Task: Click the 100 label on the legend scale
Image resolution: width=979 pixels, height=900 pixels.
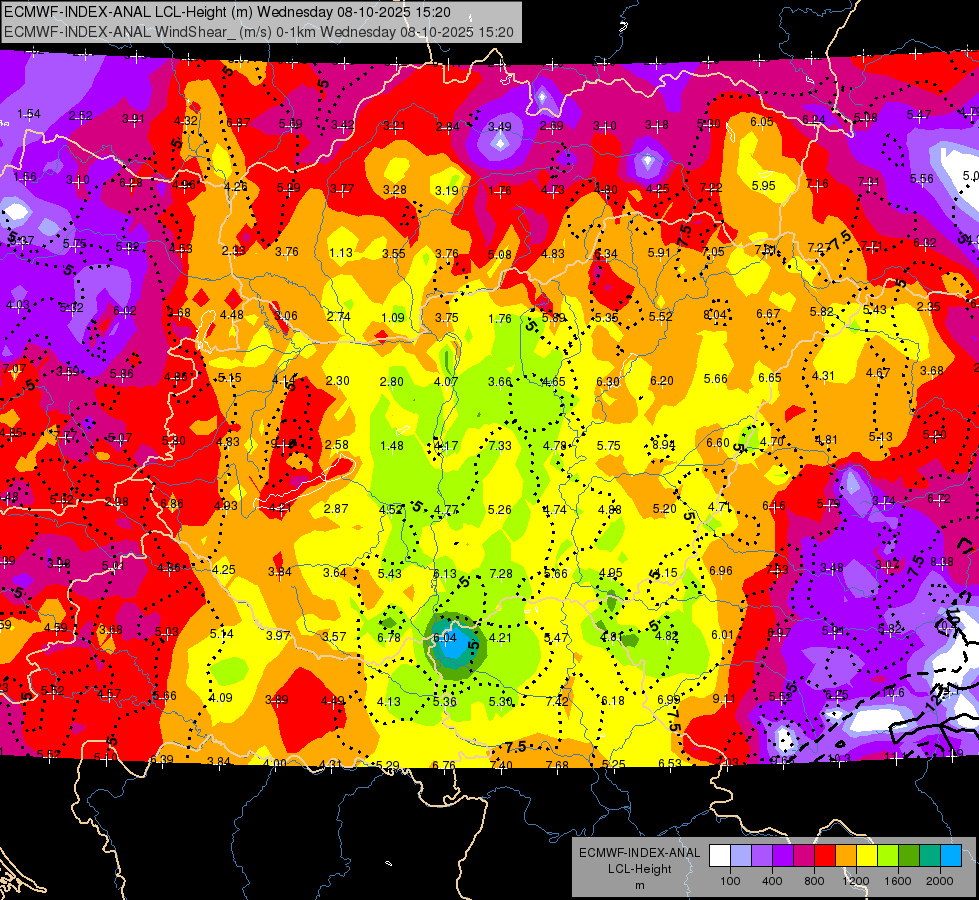Action: [730, 881]
